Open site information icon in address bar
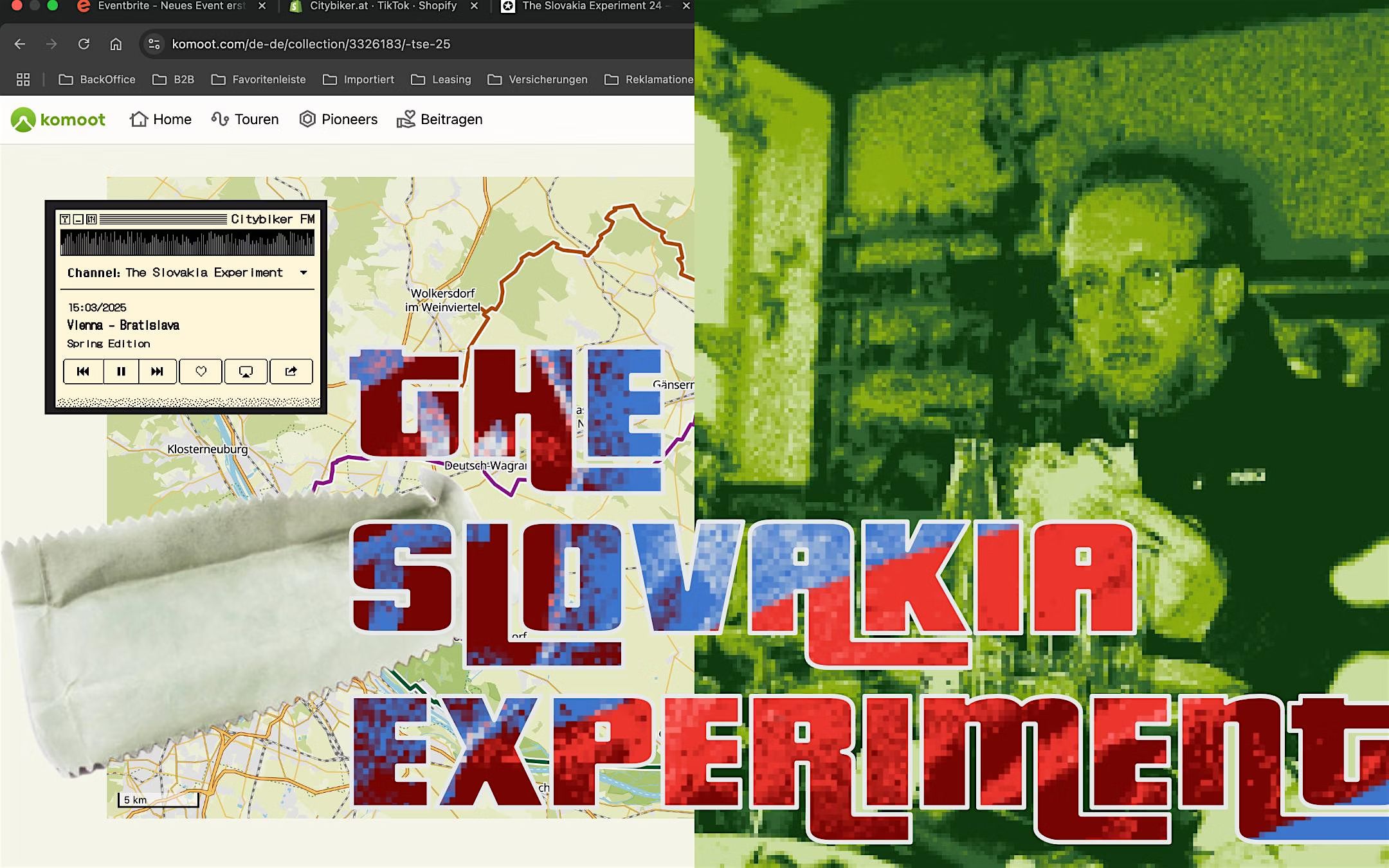This screenshot has height=868, width=1389. coord(154,44)
